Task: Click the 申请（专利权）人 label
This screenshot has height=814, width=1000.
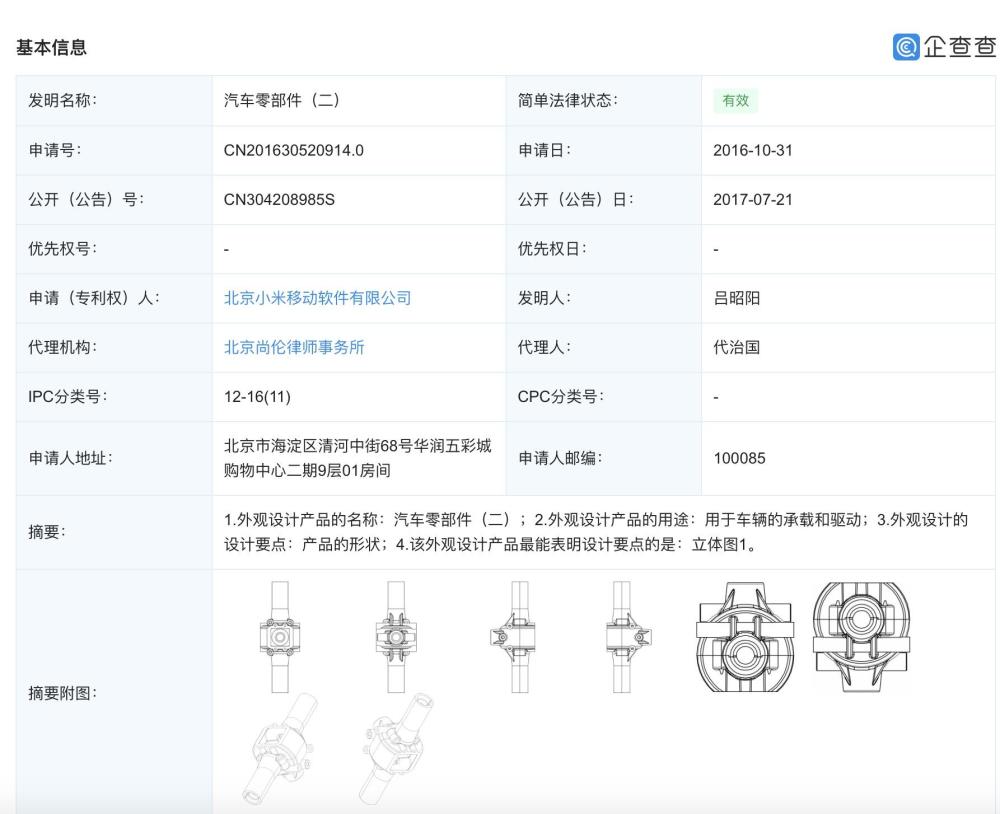Action: click(x=94, y=298)
